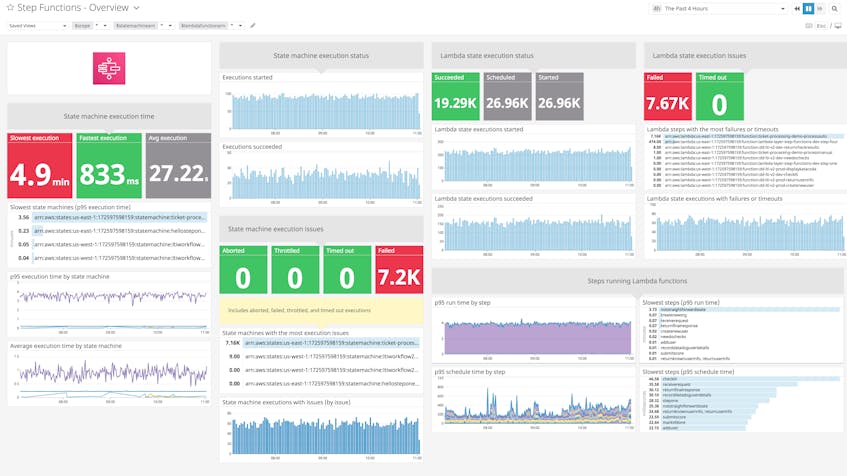847x476 pixels.
Task: Step the time frame forward
Action: 820,9
